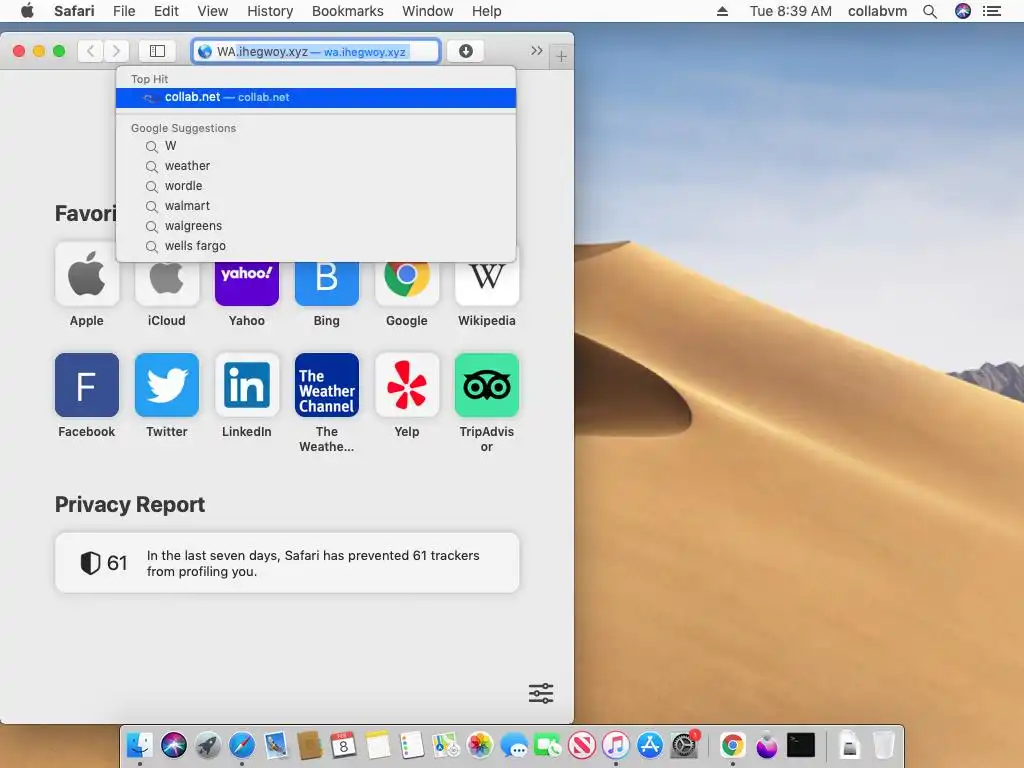The height and width of the screenshot is (768, 1024).
Task: Open the Apple favorite
Action: point(87,284)
